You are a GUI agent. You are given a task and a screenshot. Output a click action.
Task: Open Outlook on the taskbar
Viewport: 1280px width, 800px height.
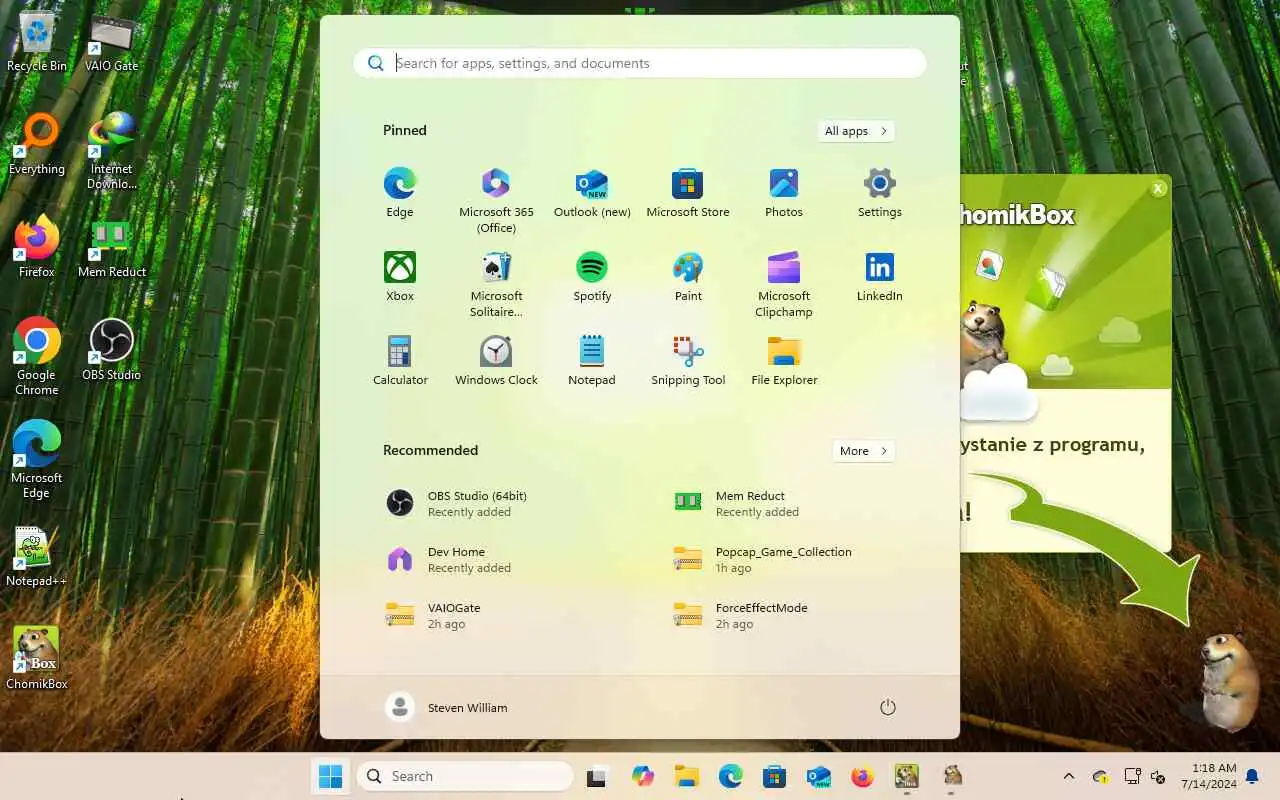click(x=818, y=776)
